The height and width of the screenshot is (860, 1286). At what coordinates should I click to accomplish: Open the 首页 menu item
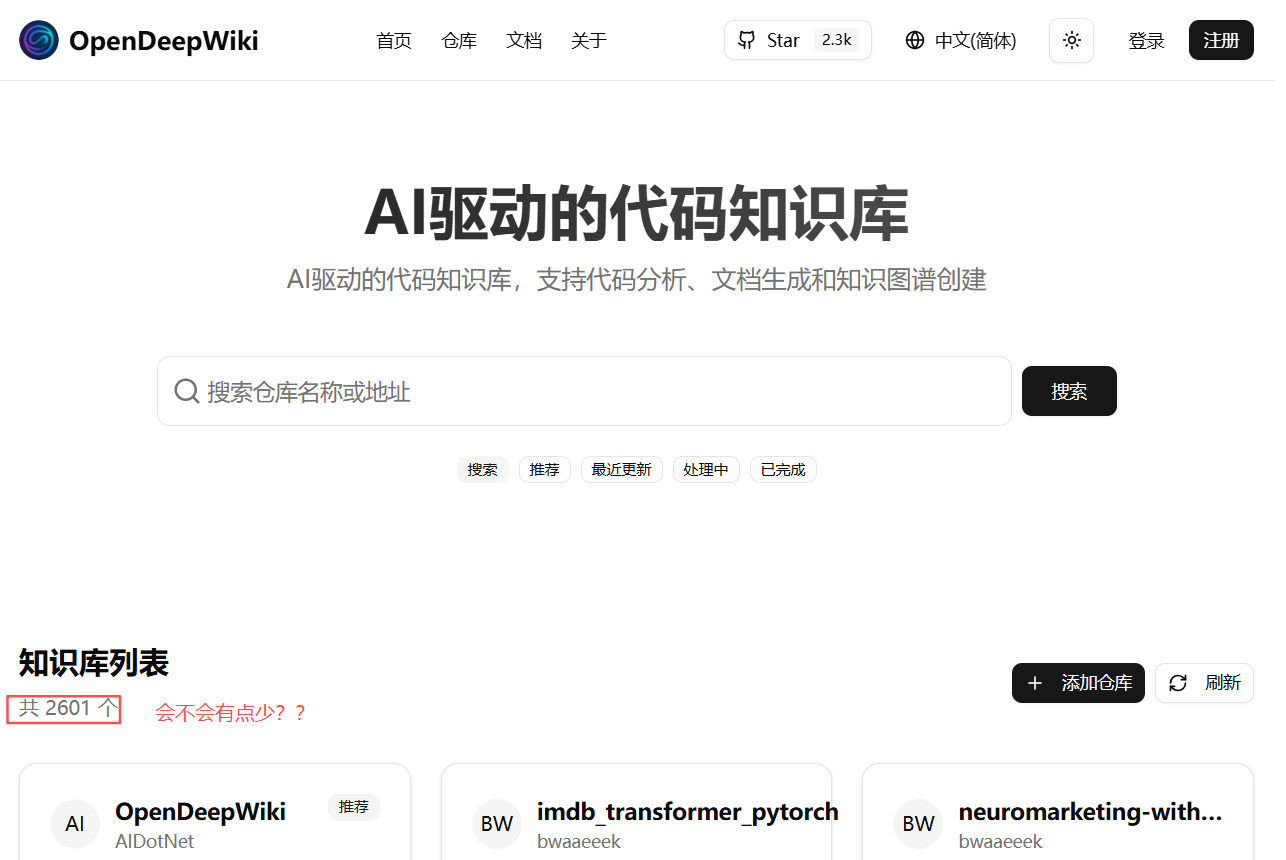[x=393, y=40]
